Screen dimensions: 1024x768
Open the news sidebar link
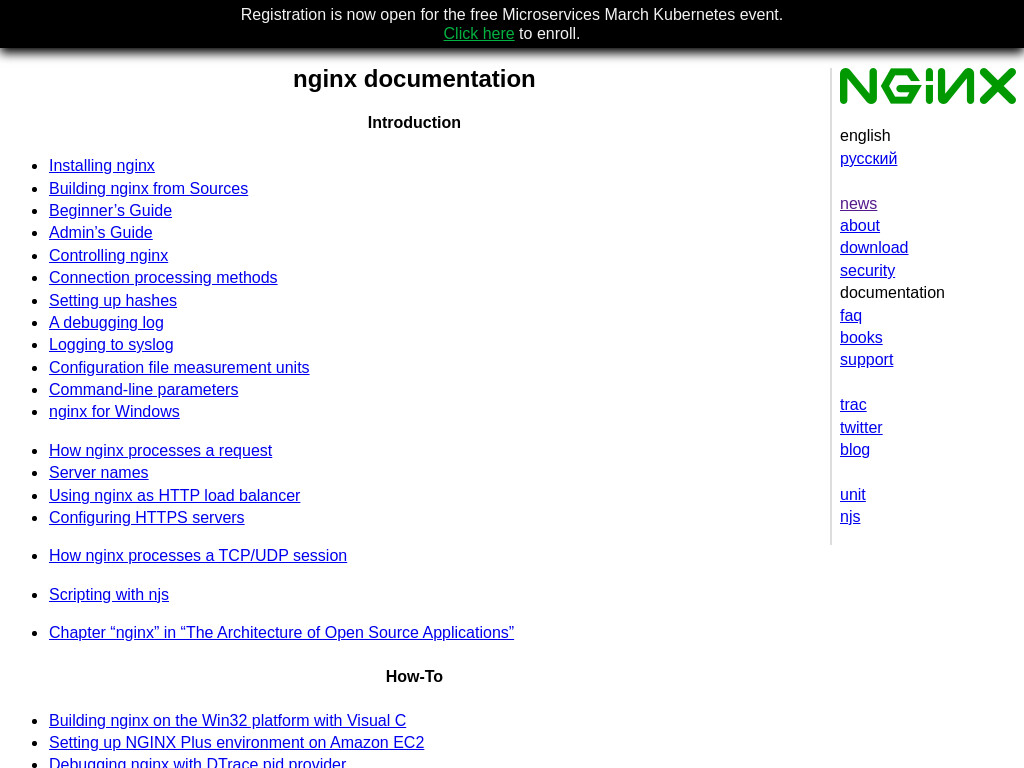click(858, 204)
